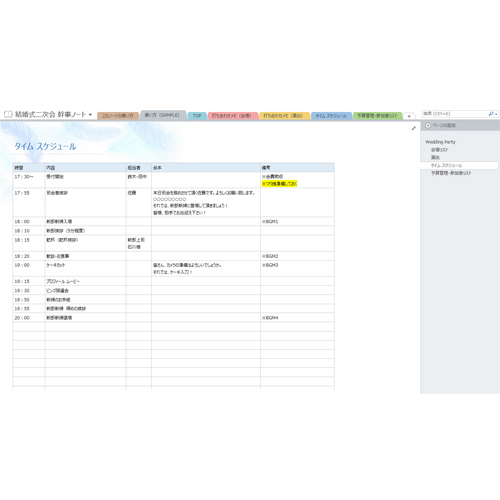This screenshot has width=500, height=500.
Task: Open the green 予算管理 section tab
Action: (x=378, y=116)
